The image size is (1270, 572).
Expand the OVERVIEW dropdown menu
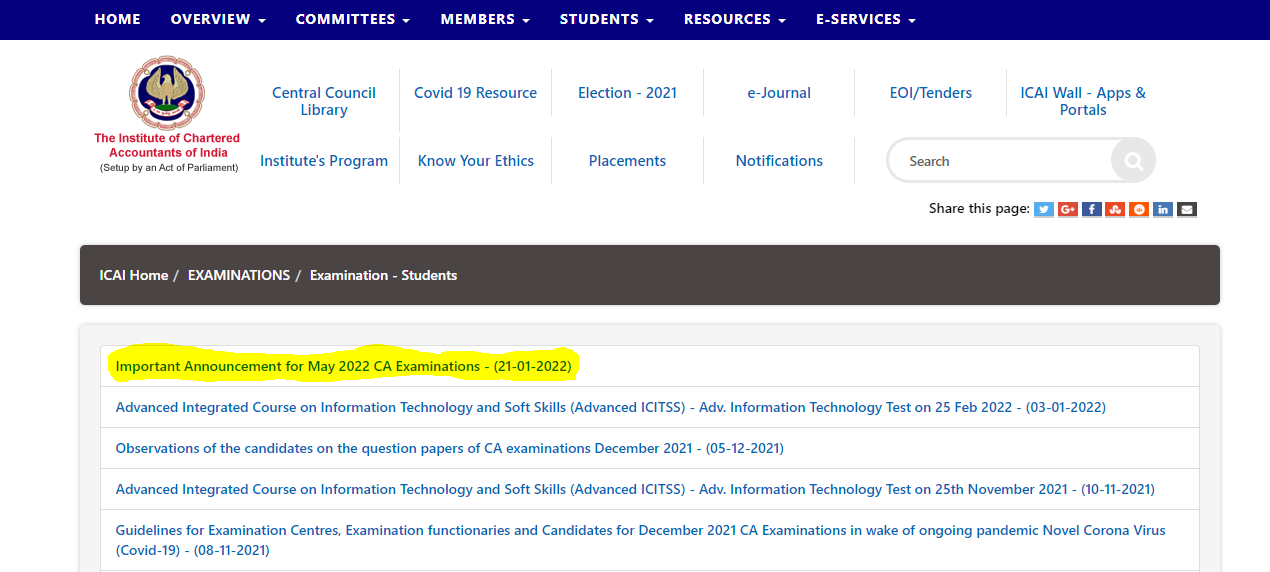click(x=218, y=19)
